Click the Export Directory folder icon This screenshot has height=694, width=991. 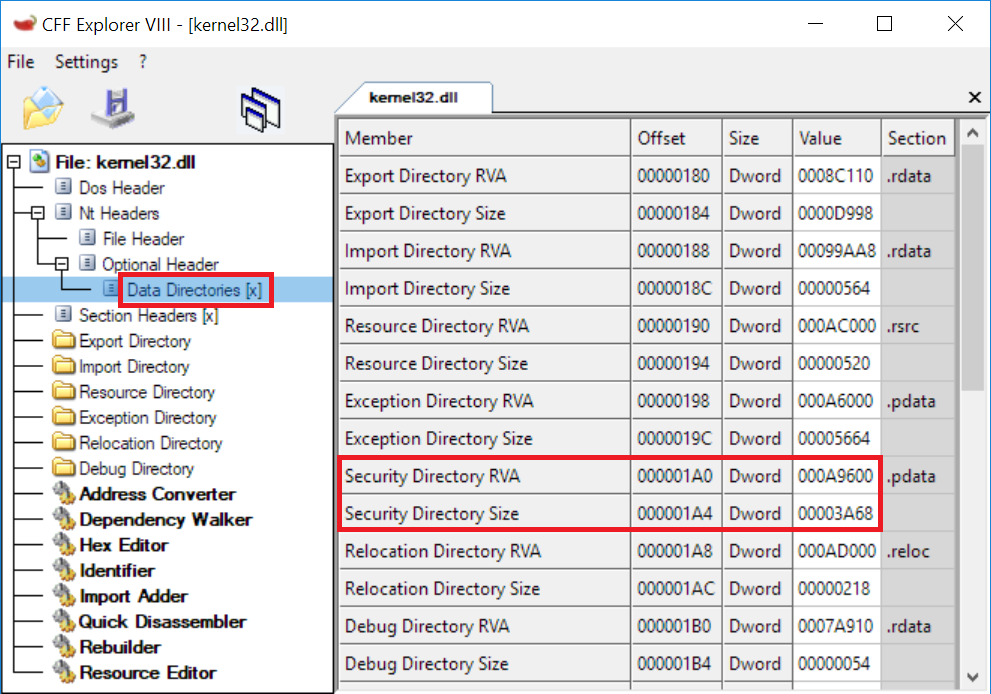63,340
